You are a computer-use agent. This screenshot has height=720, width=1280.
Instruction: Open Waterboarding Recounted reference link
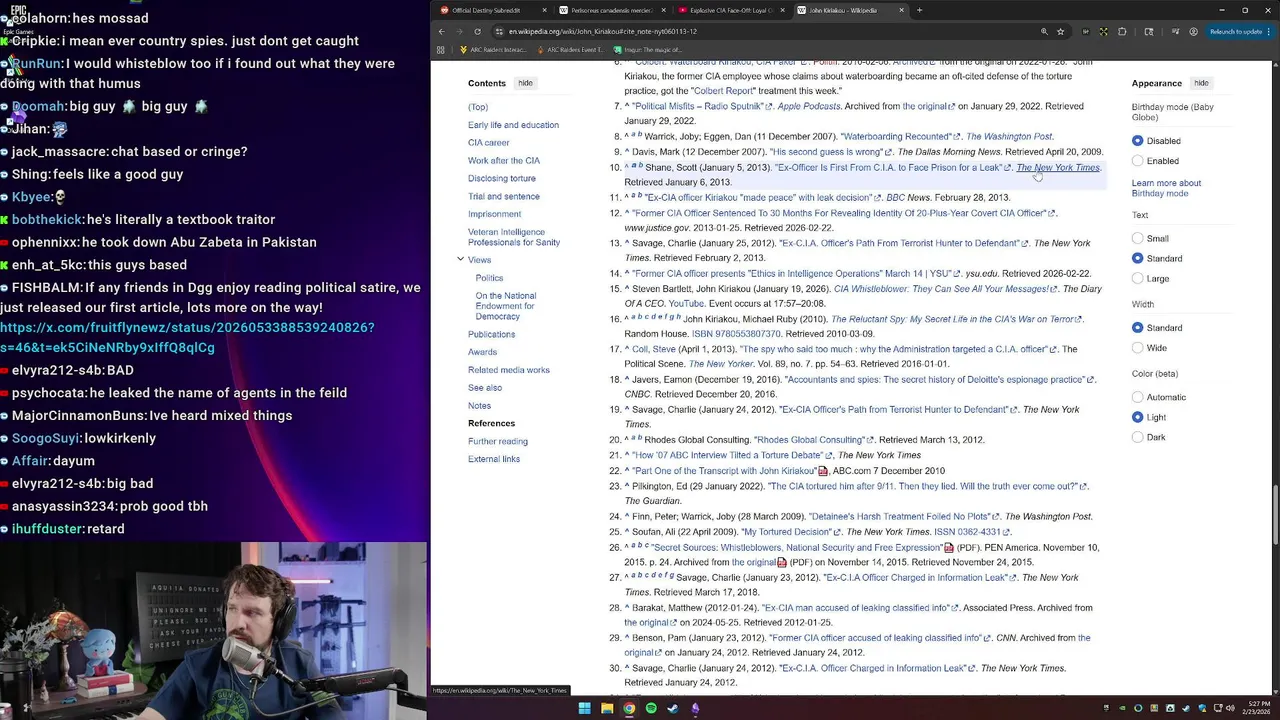896,137
